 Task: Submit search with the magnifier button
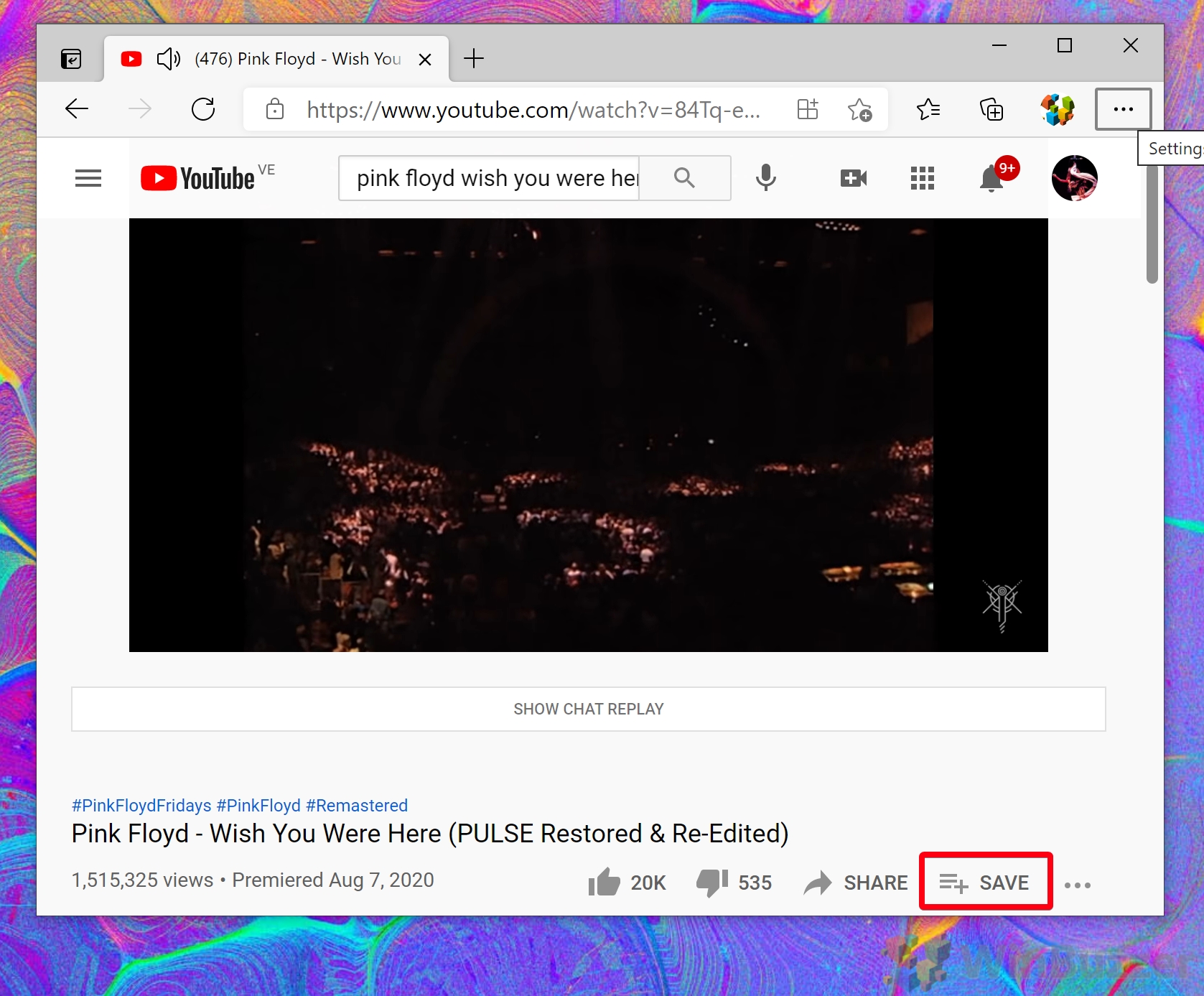(685, 178)
